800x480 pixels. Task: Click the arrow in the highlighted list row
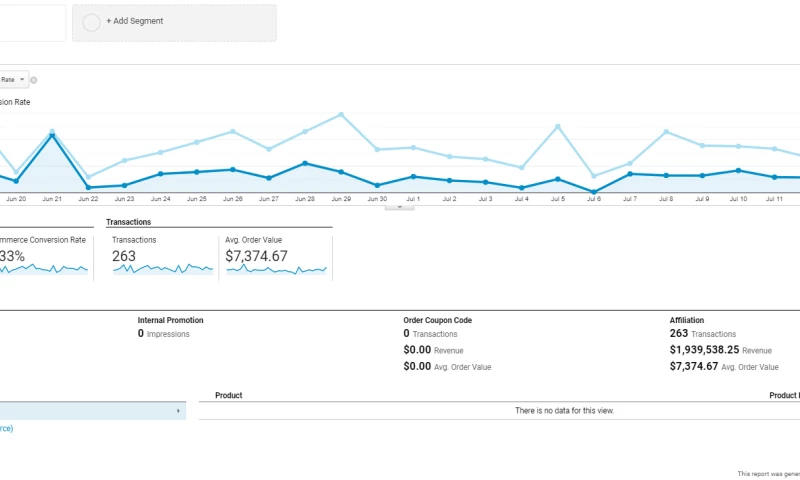point(178,411)
